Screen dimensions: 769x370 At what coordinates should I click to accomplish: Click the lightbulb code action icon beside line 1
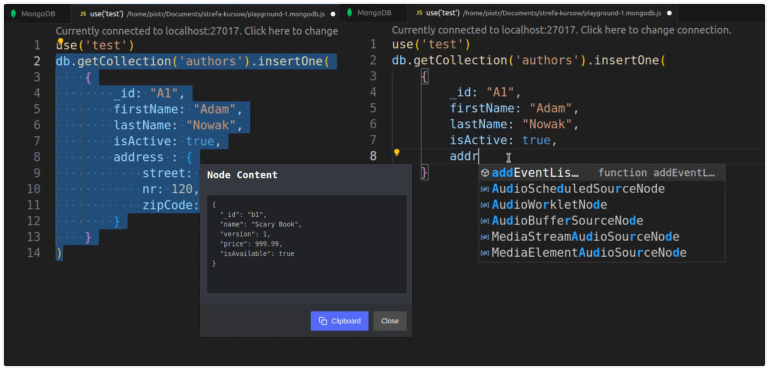(x=61, y=41)
